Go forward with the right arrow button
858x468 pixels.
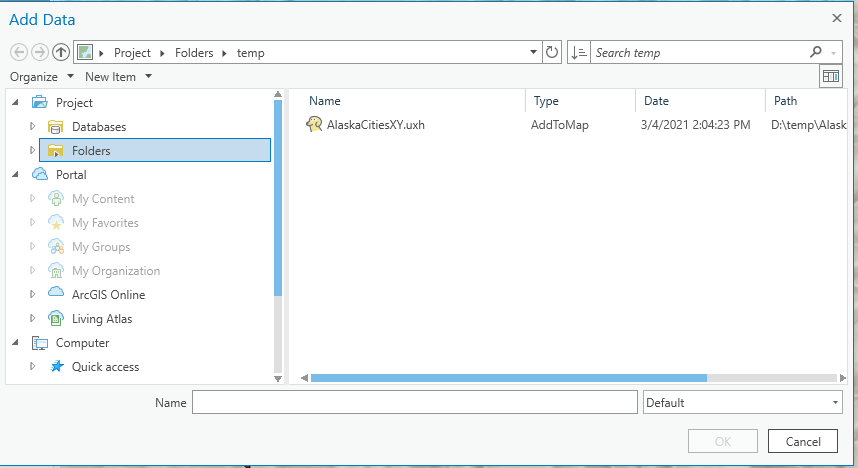[x=40, y=53]
